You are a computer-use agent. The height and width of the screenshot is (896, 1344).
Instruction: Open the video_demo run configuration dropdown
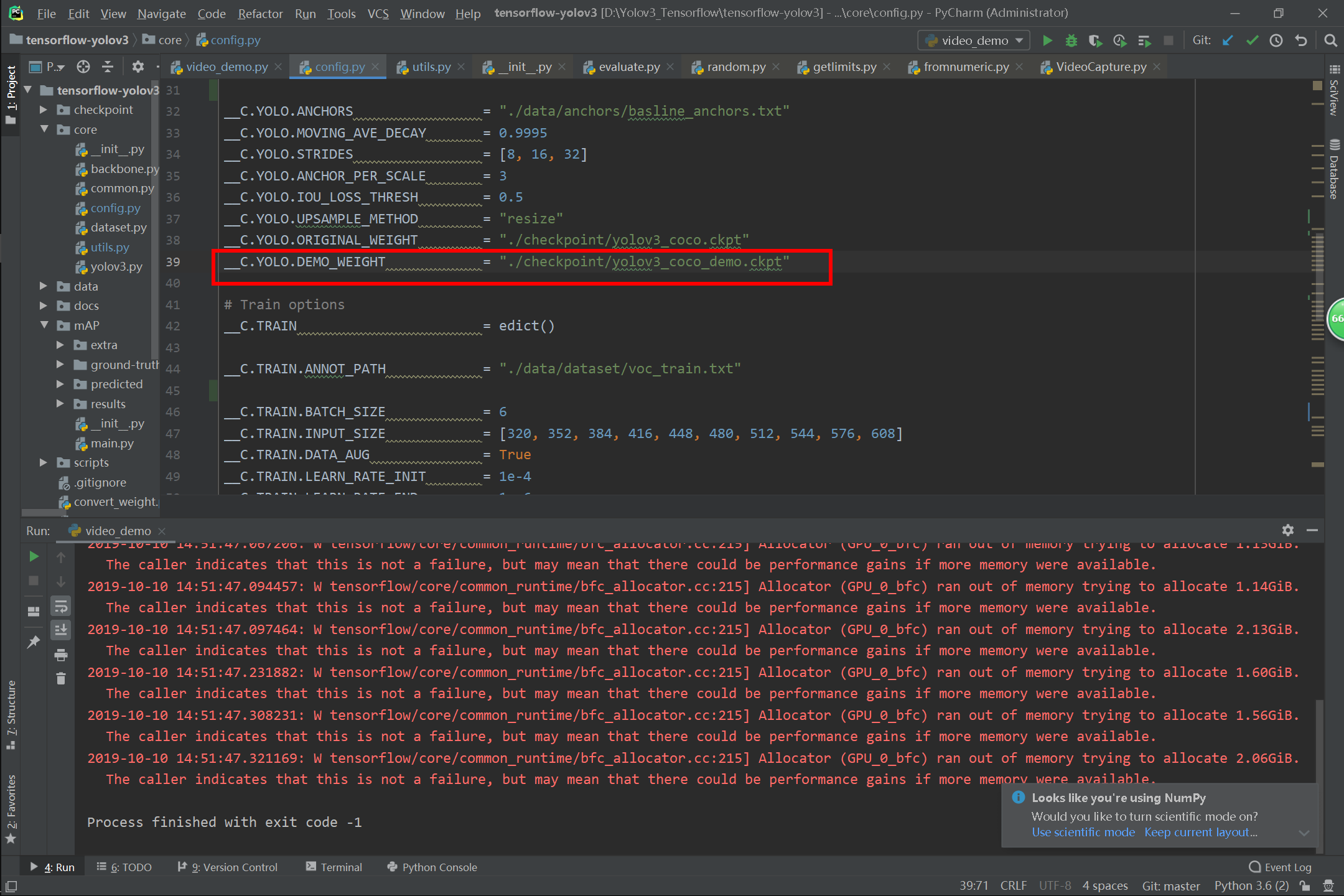tap(974, 40)
